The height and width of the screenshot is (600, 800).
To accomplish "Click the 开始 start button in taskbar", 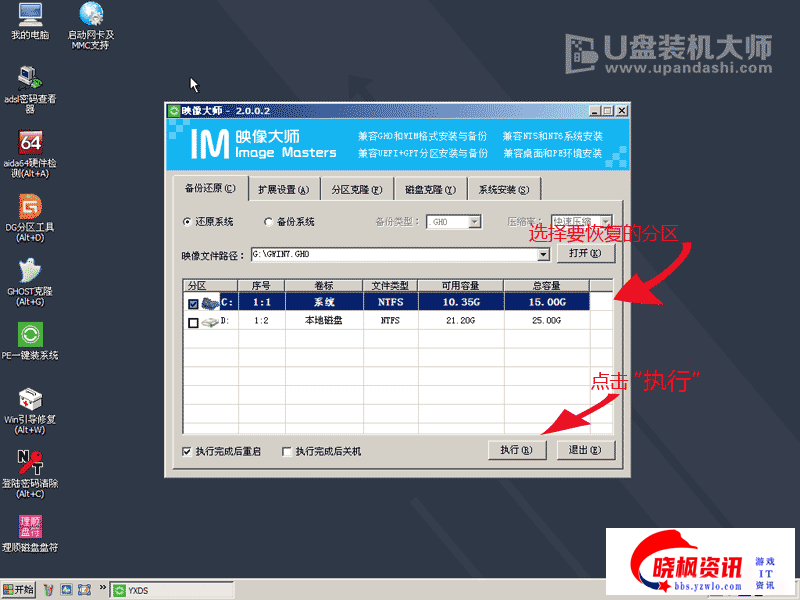I will (x=19, y=590).
